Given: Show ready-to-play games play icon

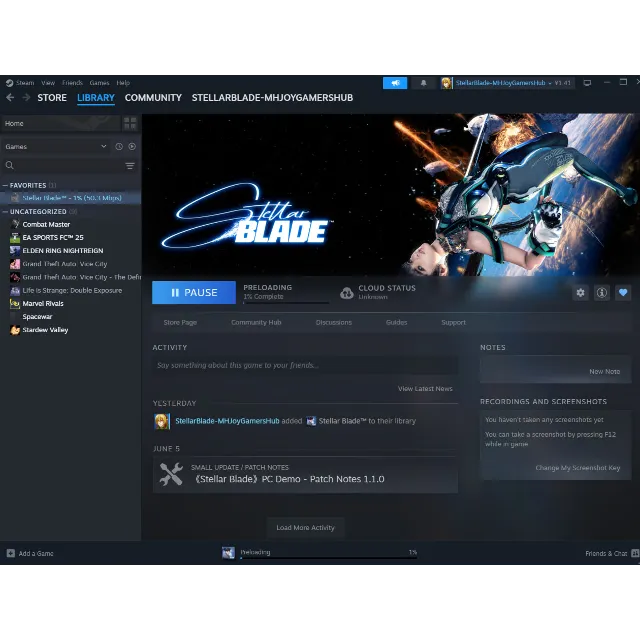Looking at the screenshot, I should click(x=132, y=147).
